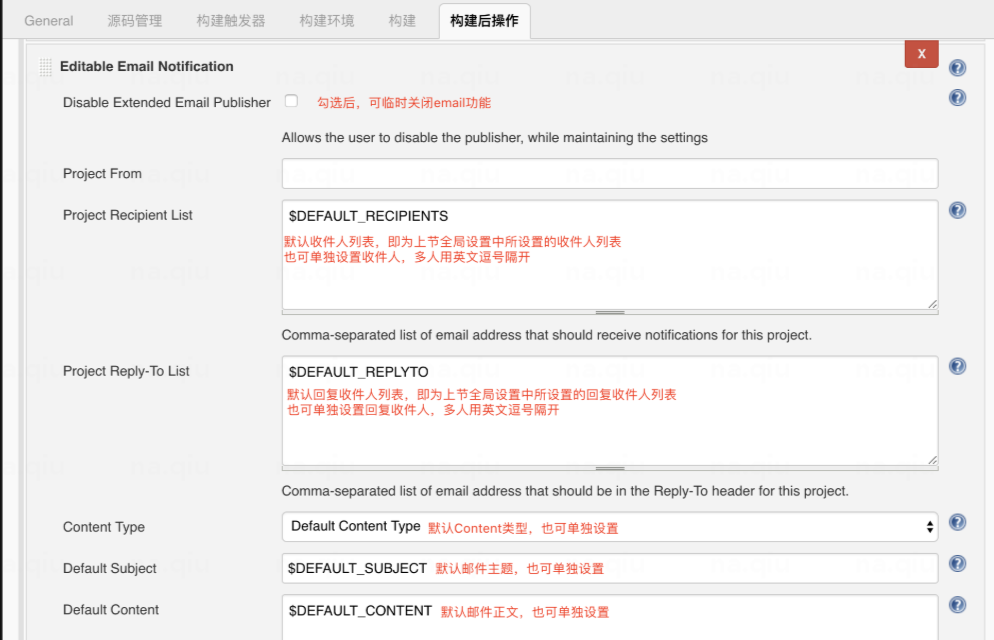This screenshot has width=994, height=640.
Task: Click the 'should receive notifications' help text
Action: [x=546, y=335]
